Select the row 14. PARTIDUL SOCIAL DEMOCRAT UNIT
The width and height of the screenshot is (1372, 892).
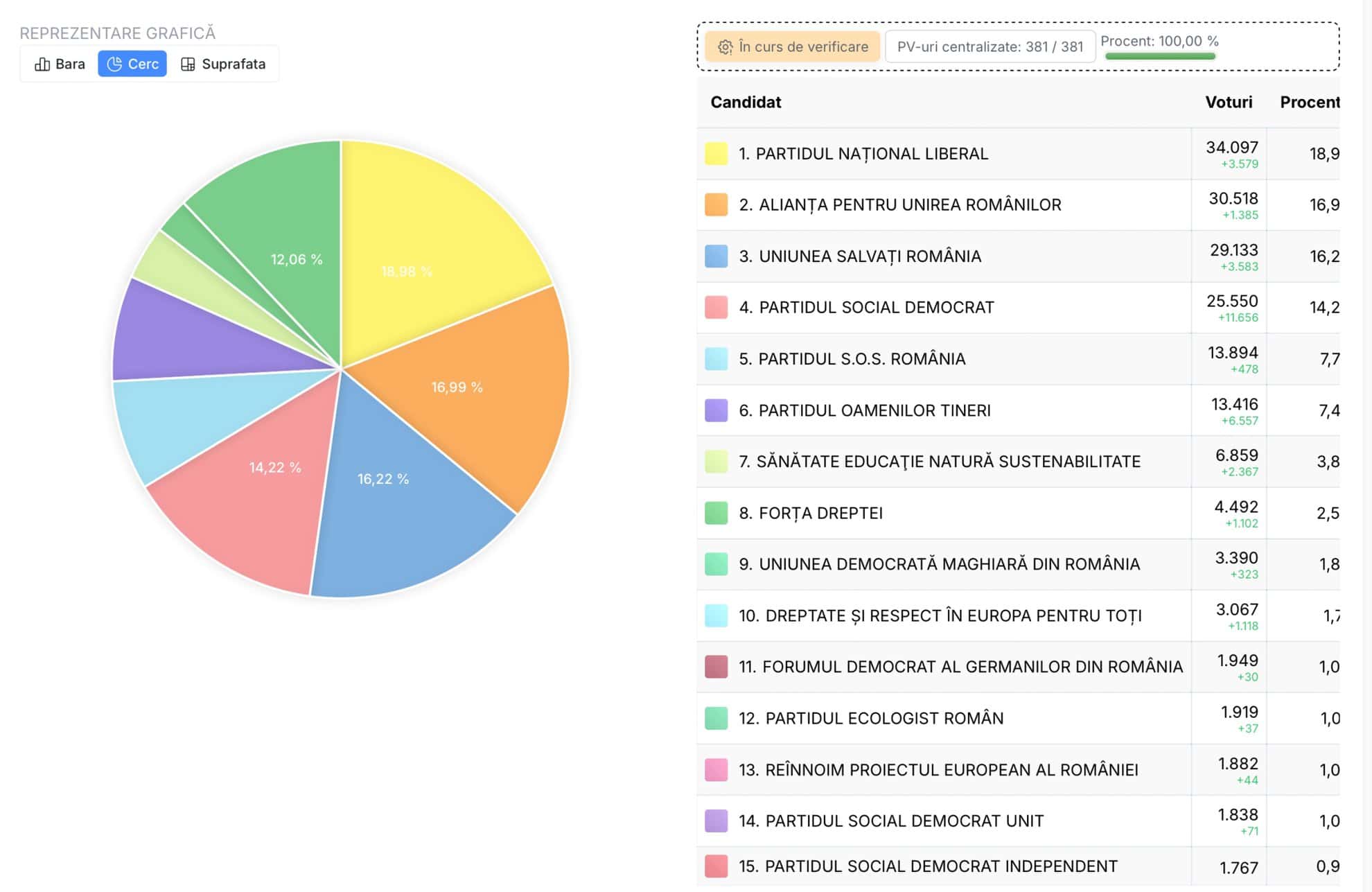1018,821
